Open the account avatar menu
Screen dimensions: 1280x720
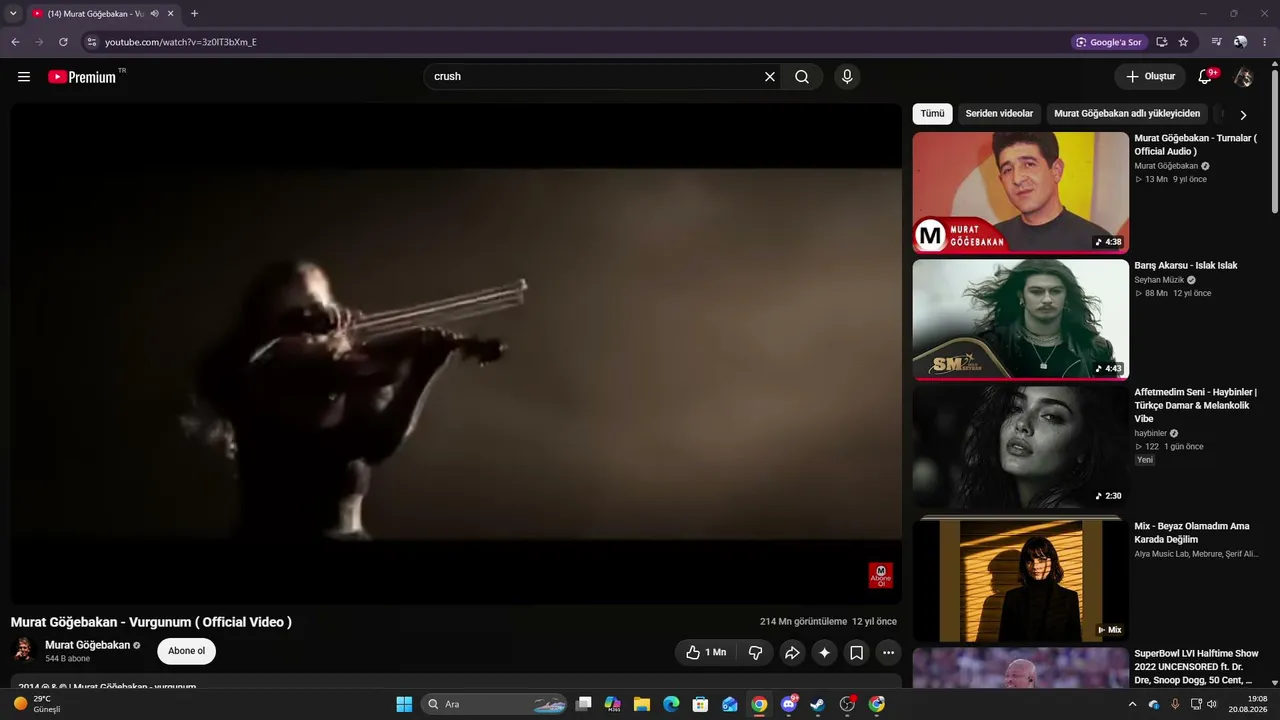(x=1243, y=77)
